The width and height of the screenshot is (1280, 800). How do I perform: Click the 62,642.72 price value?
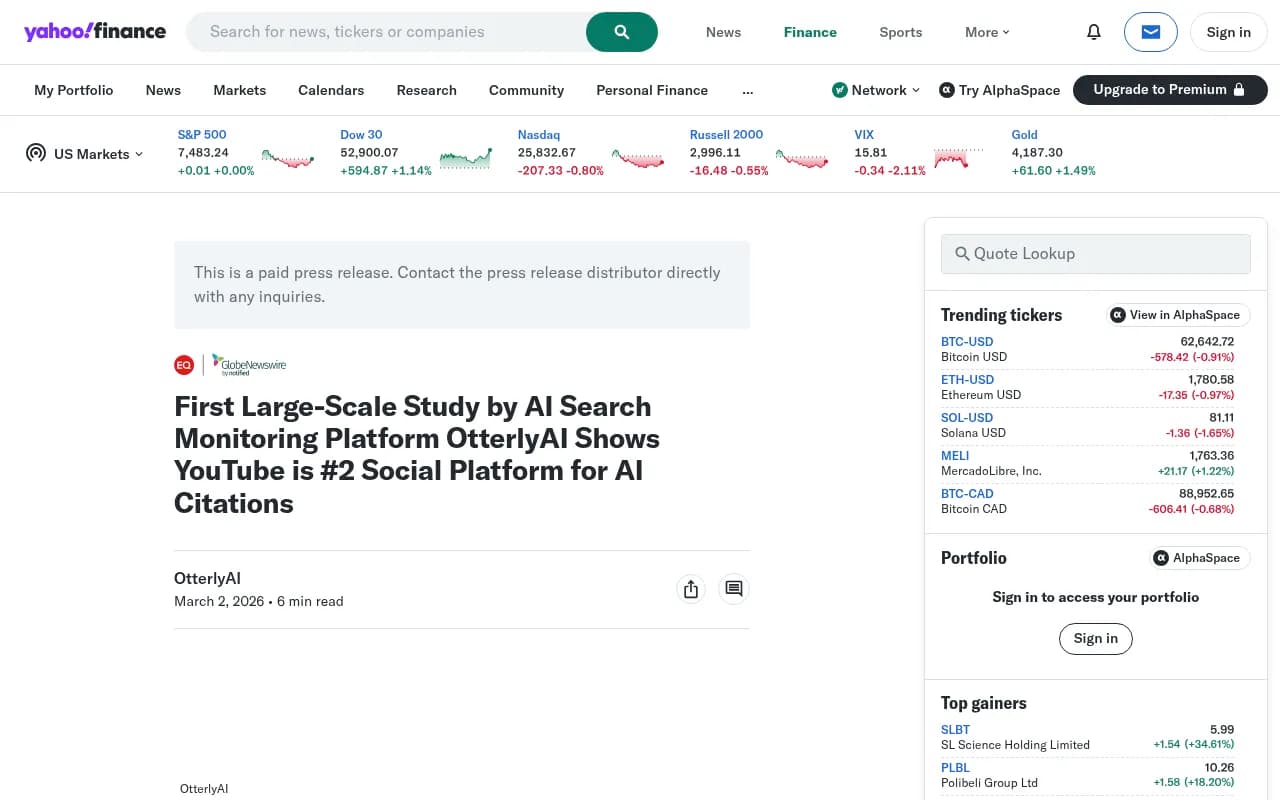pos(1209,342)
